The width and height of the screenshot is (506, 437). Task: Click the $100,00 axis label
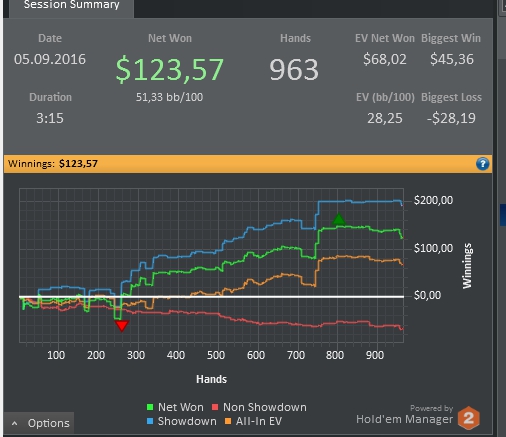click(433, 248)
